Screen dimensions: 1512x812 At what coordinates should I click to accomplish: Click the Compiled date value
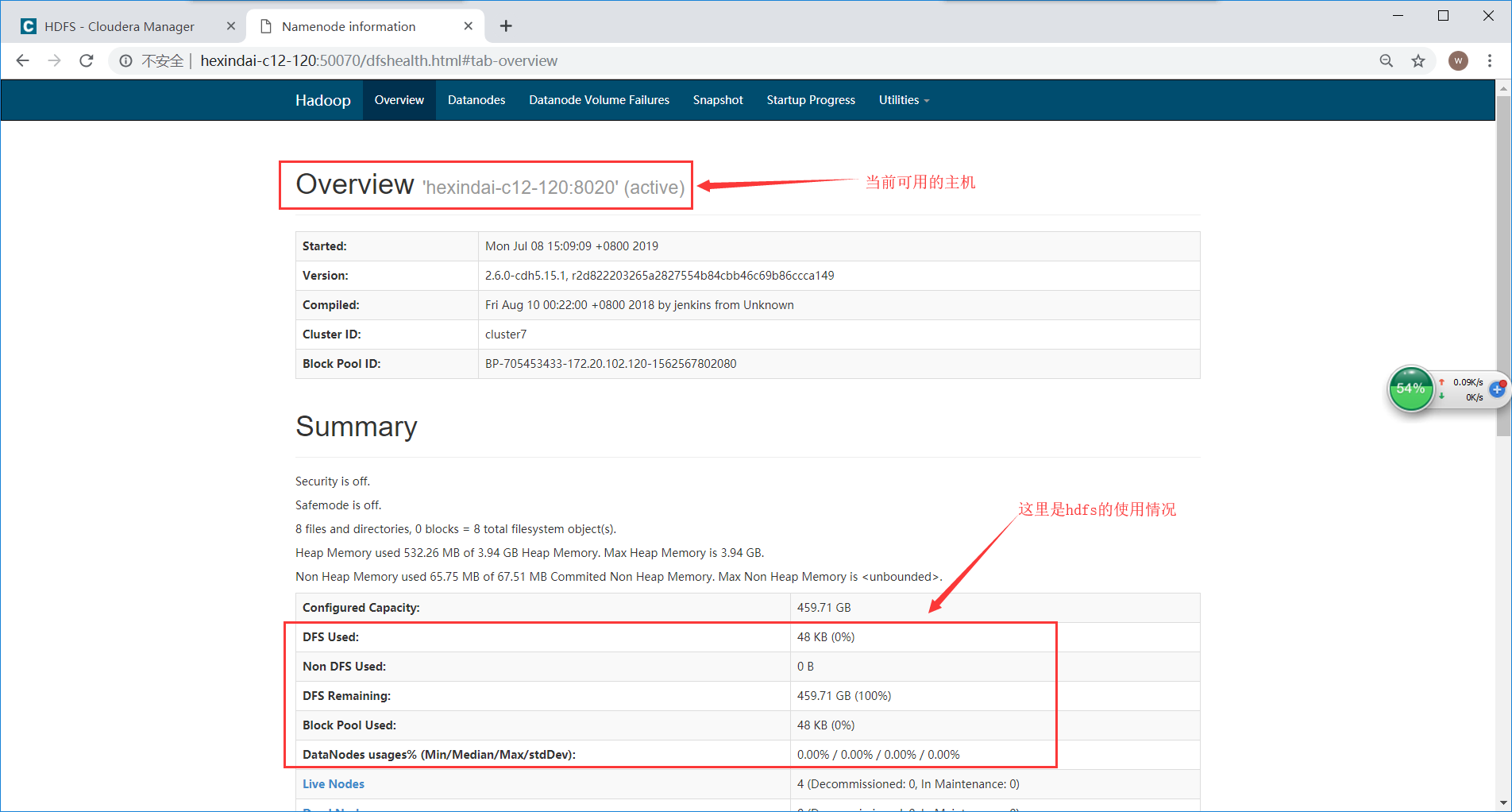[639, 305]
